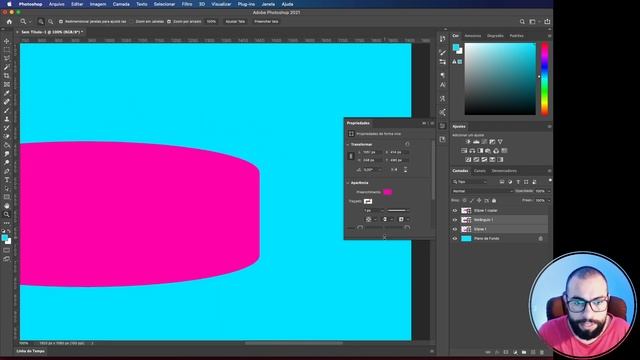Add a Brightness/Contrast adjustment
This screenshot has width=640, height=360.
[468, 142]
